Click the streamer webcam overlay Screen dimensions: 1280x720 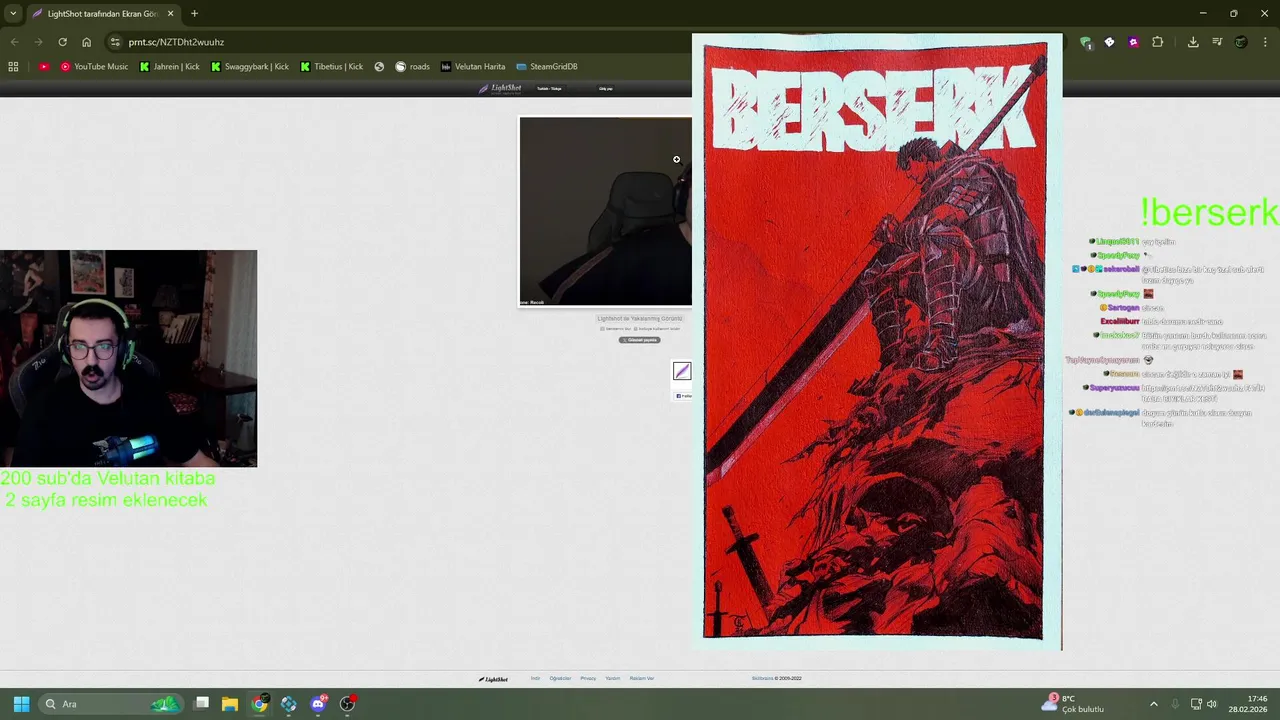[x=128, y=358]
